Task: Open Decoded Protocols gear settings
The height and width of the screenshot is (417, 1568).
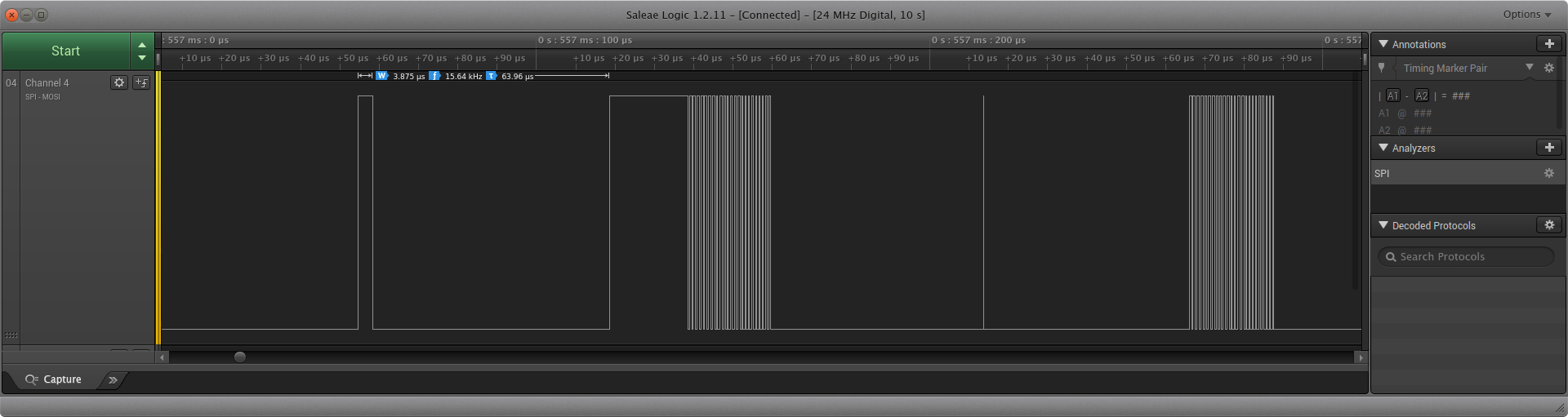Action: [x=1549, y=225]
